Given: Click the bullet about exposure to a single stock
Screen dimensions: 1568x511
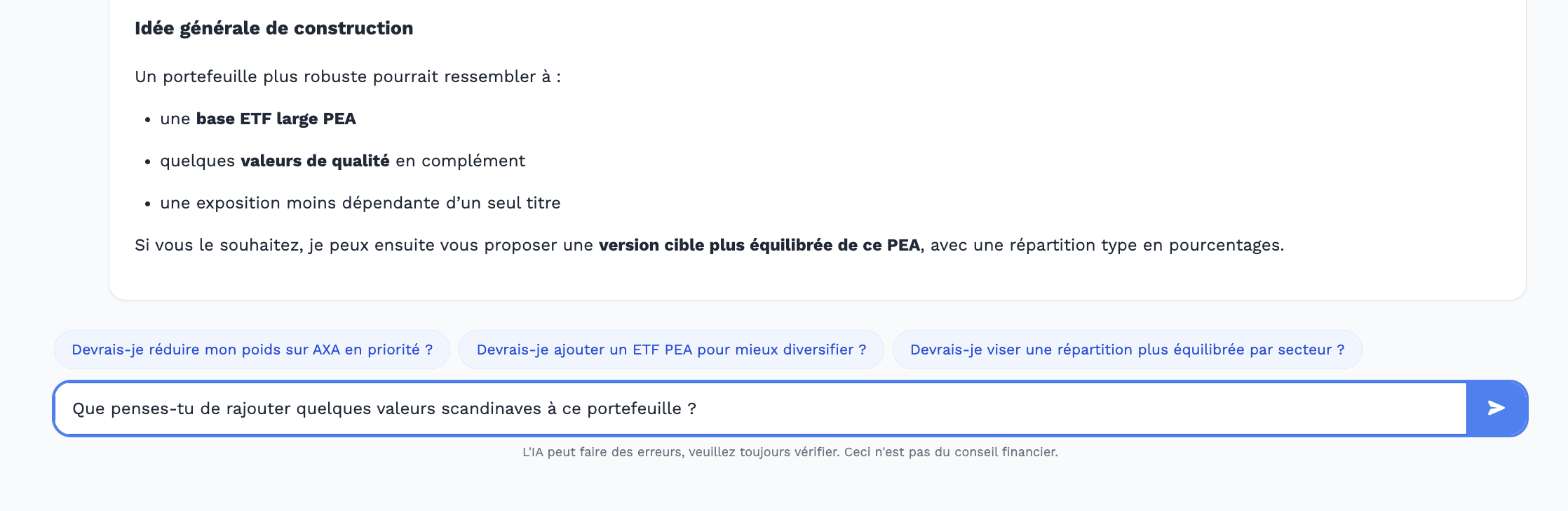Looking at the screenshot, I should (360, 203).
